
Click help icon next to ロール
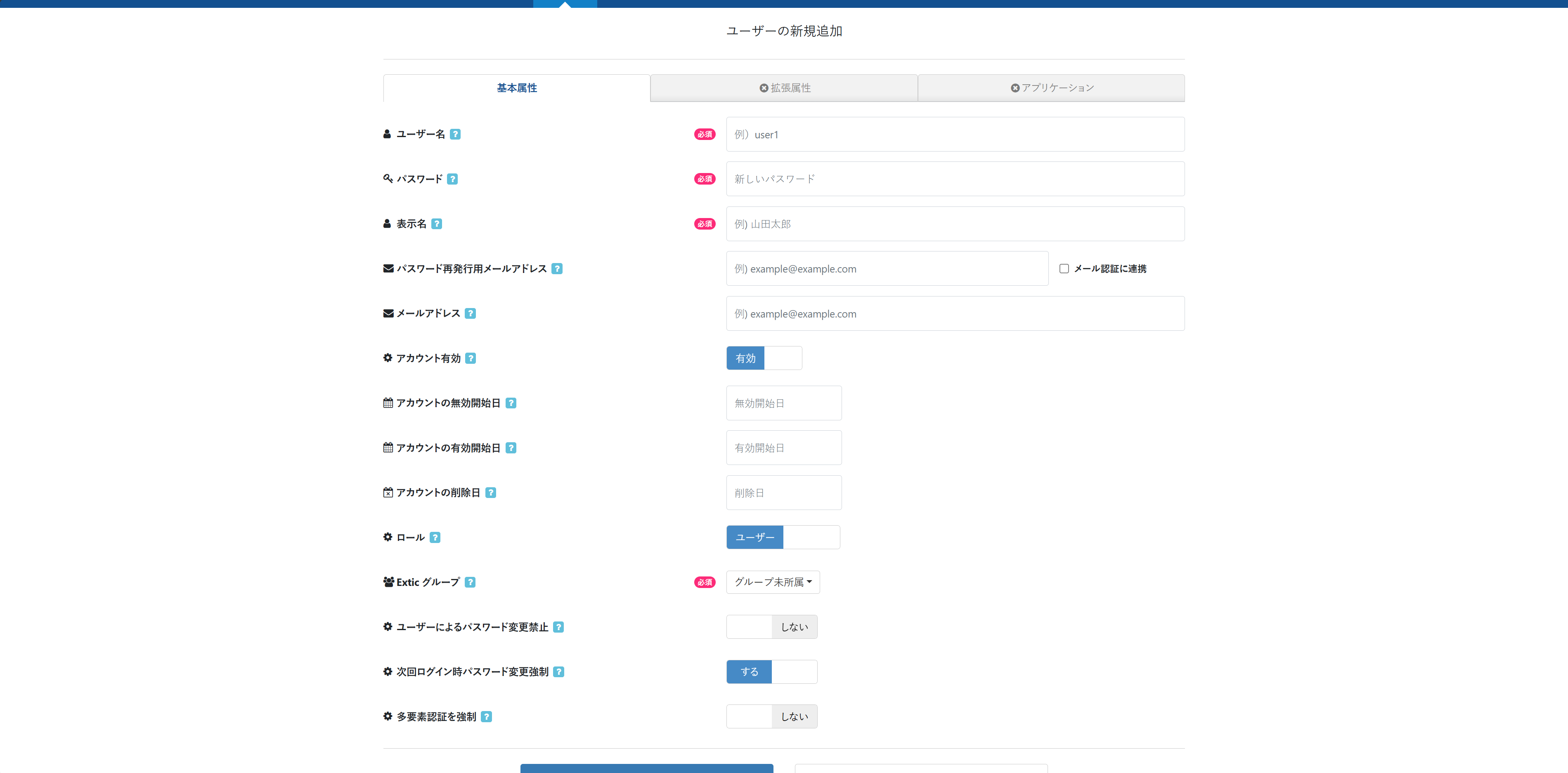point(435,537)
